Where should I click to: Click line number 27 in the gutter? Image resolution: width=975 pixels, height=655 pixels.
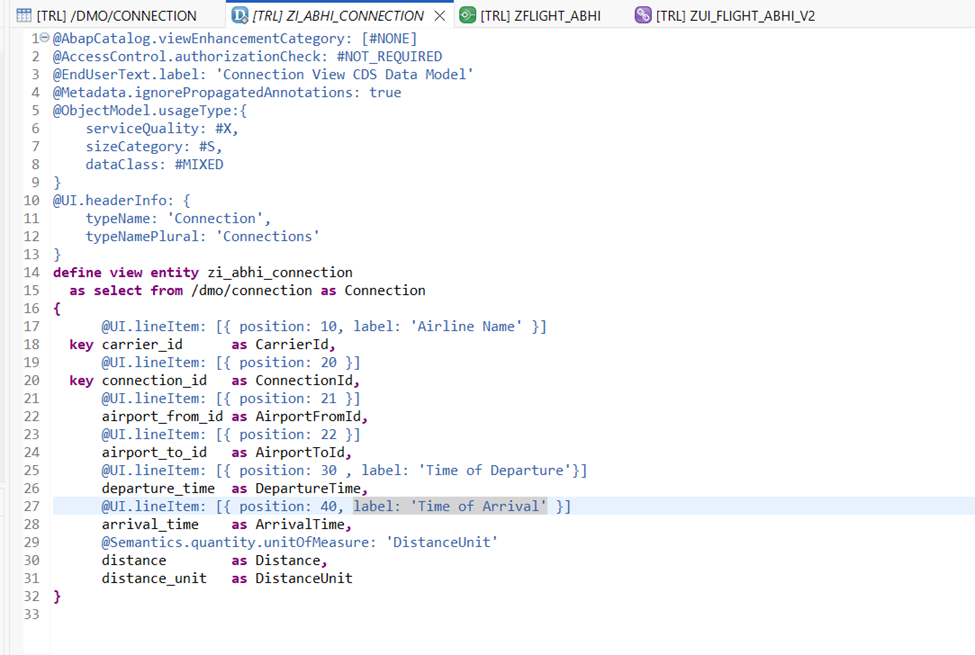click(31, 506)
